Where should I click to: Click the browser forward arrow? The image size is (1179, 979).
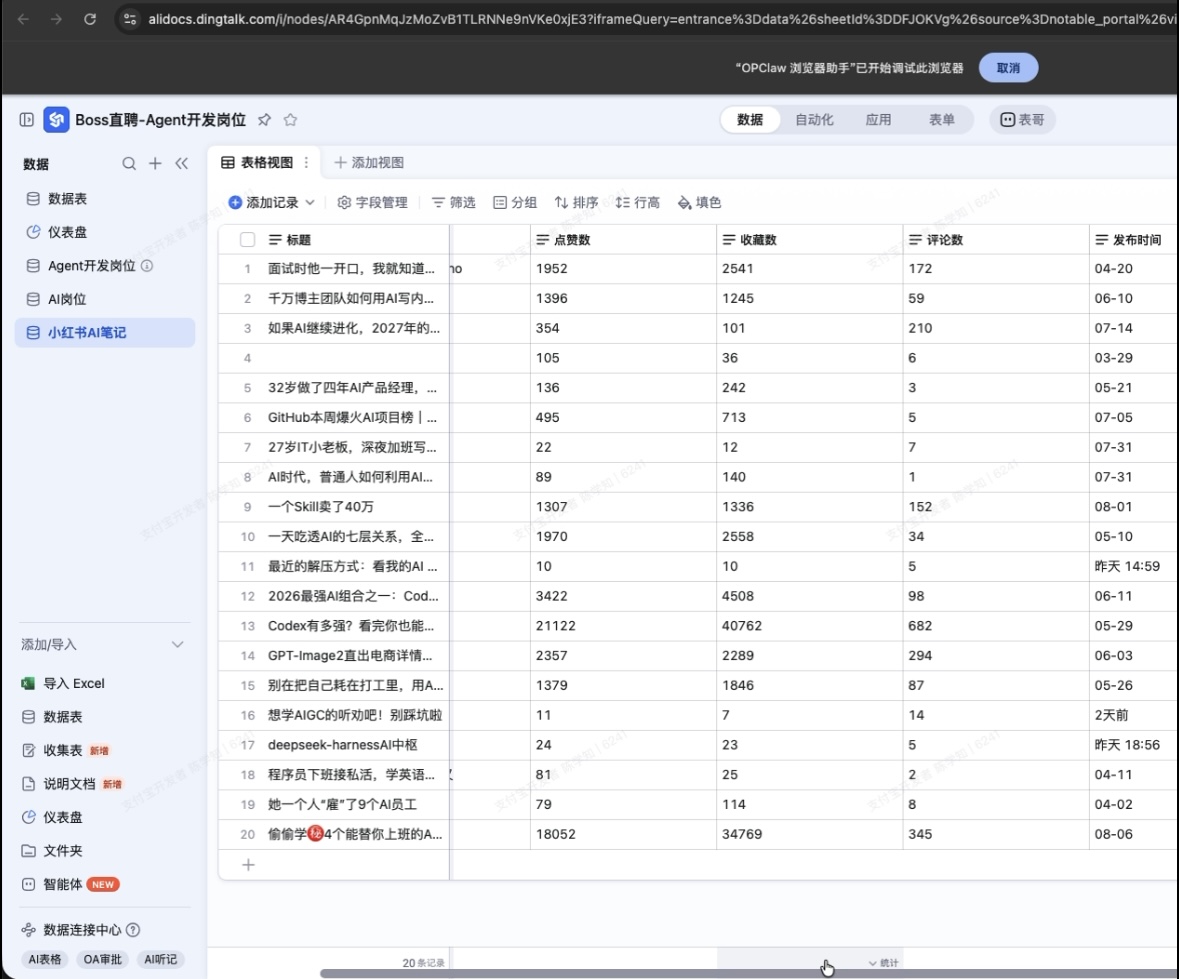click(56, 19)
